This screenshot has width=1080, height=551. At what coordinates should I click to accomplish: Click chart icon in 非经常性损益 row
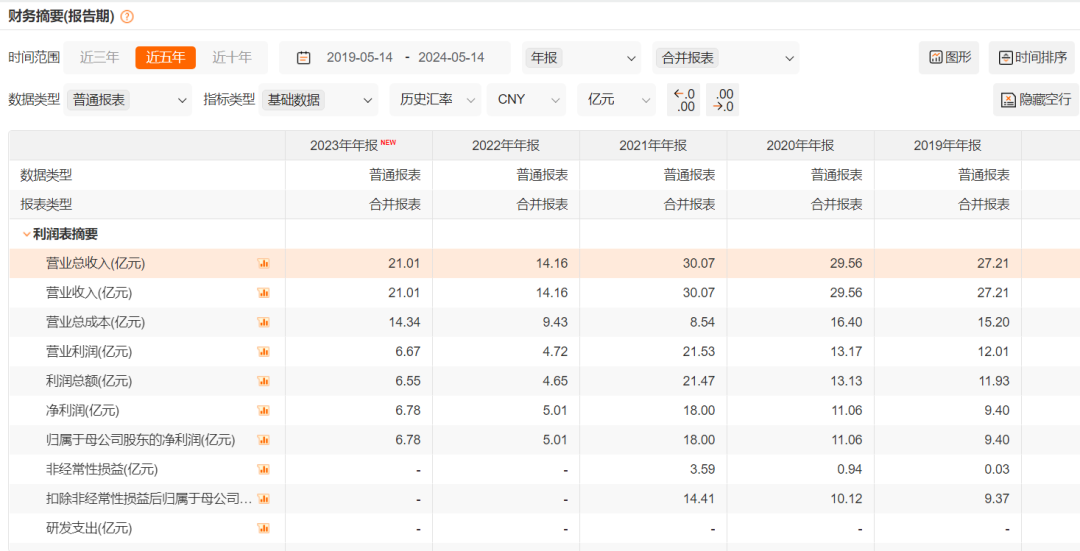[264, 469]
